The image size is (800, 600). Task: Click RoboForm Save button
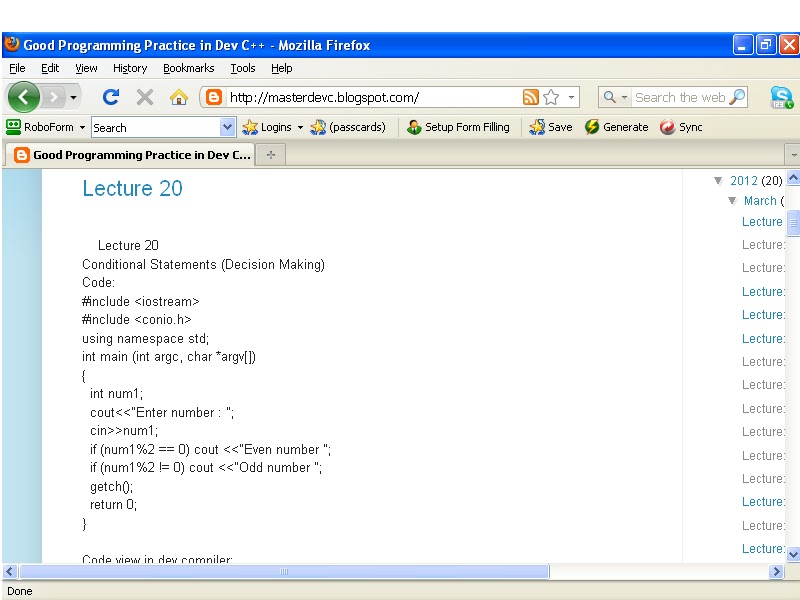(x=551, y=127)
